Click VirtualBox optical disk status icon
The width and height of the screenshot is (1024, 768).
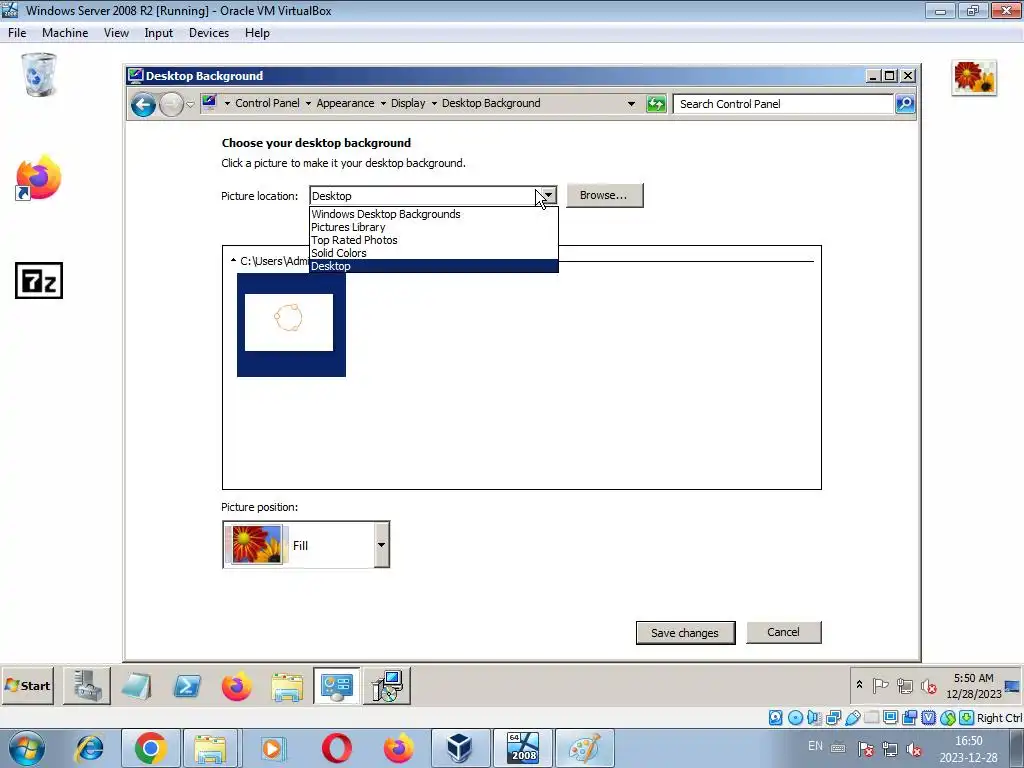click(x=795, y=718)
